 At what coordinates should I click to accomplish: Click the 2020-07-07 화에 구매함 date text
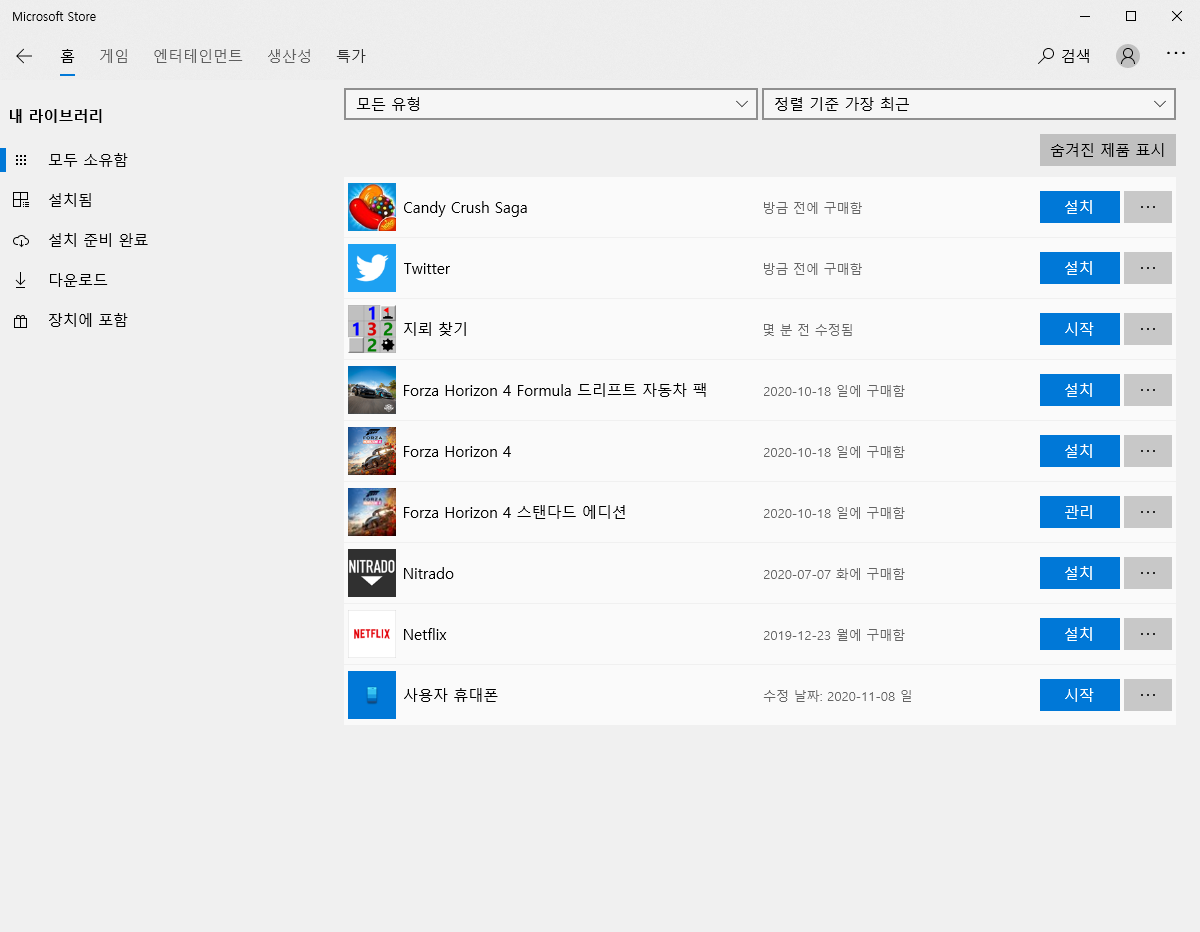pos(834,574)
